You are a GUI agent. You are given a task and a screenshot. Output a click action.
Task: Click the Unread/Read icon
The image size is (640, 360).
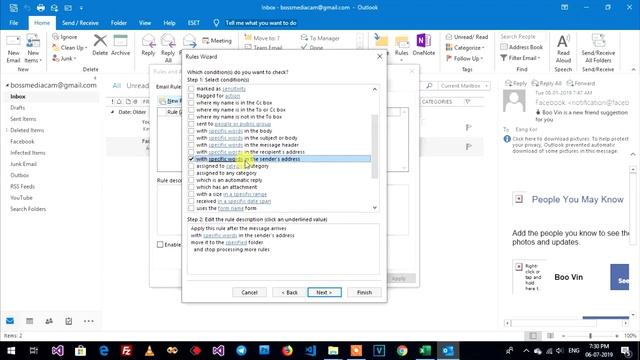(467, 37)
